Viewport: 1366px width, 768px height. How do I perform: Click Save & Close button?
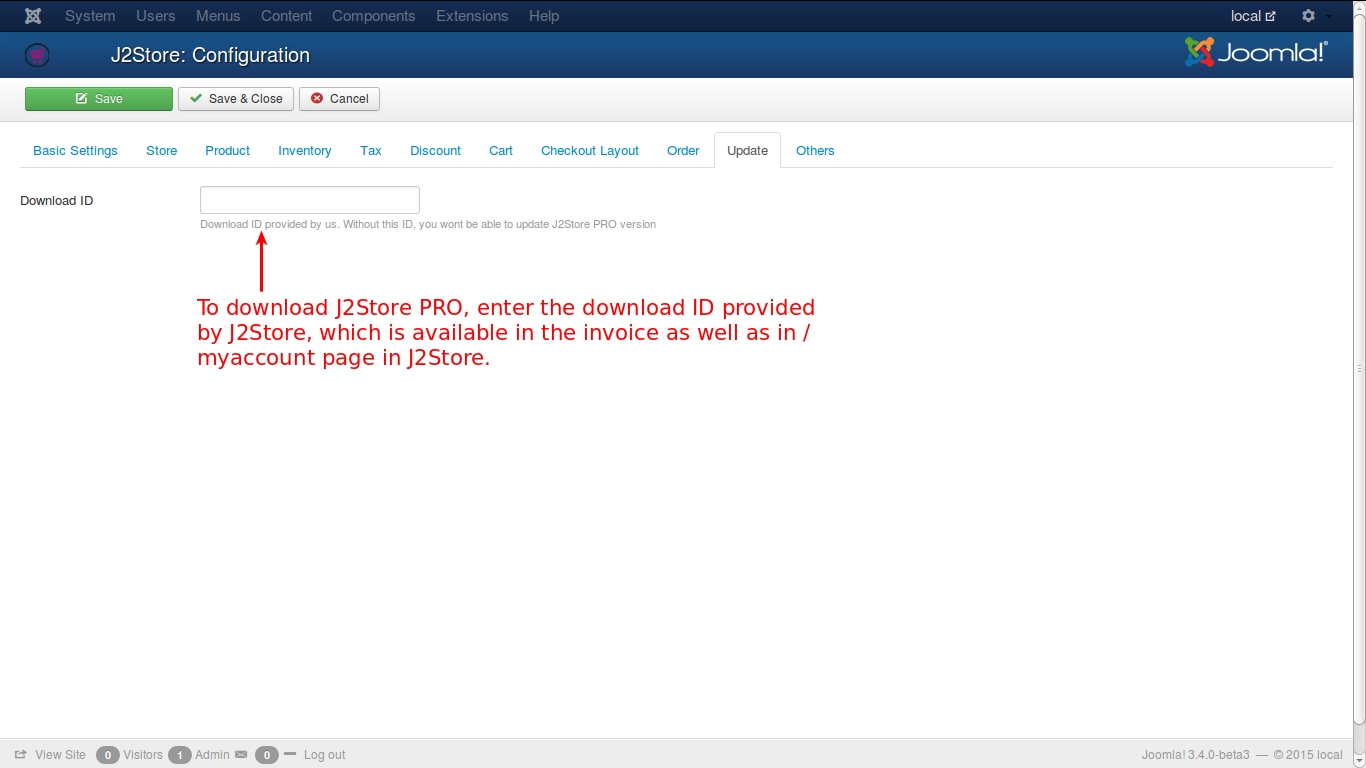coord(236,99)
